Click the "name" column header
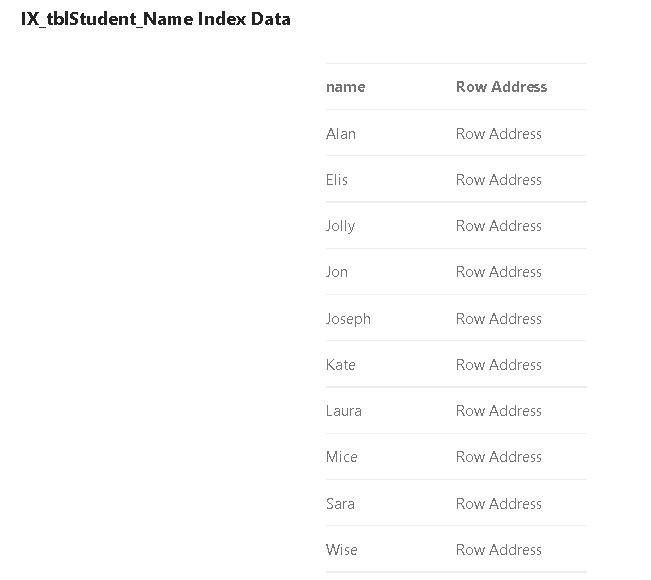Screen dimensions: 651x580 pyautogui.click(x=346, y=87)
